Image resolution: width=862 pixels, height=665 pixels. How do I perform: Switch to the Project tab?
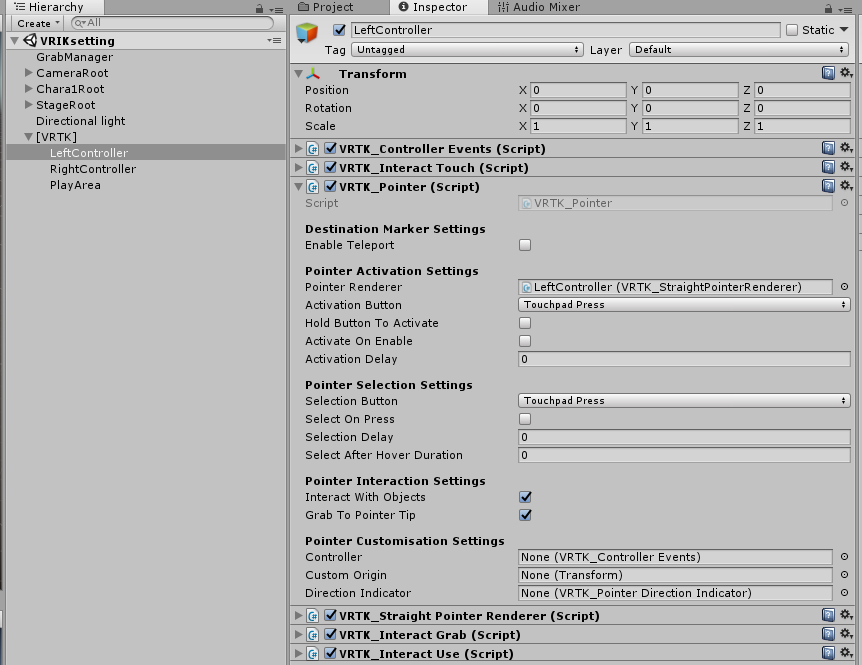pyautogui.click(x=330, y=7)
